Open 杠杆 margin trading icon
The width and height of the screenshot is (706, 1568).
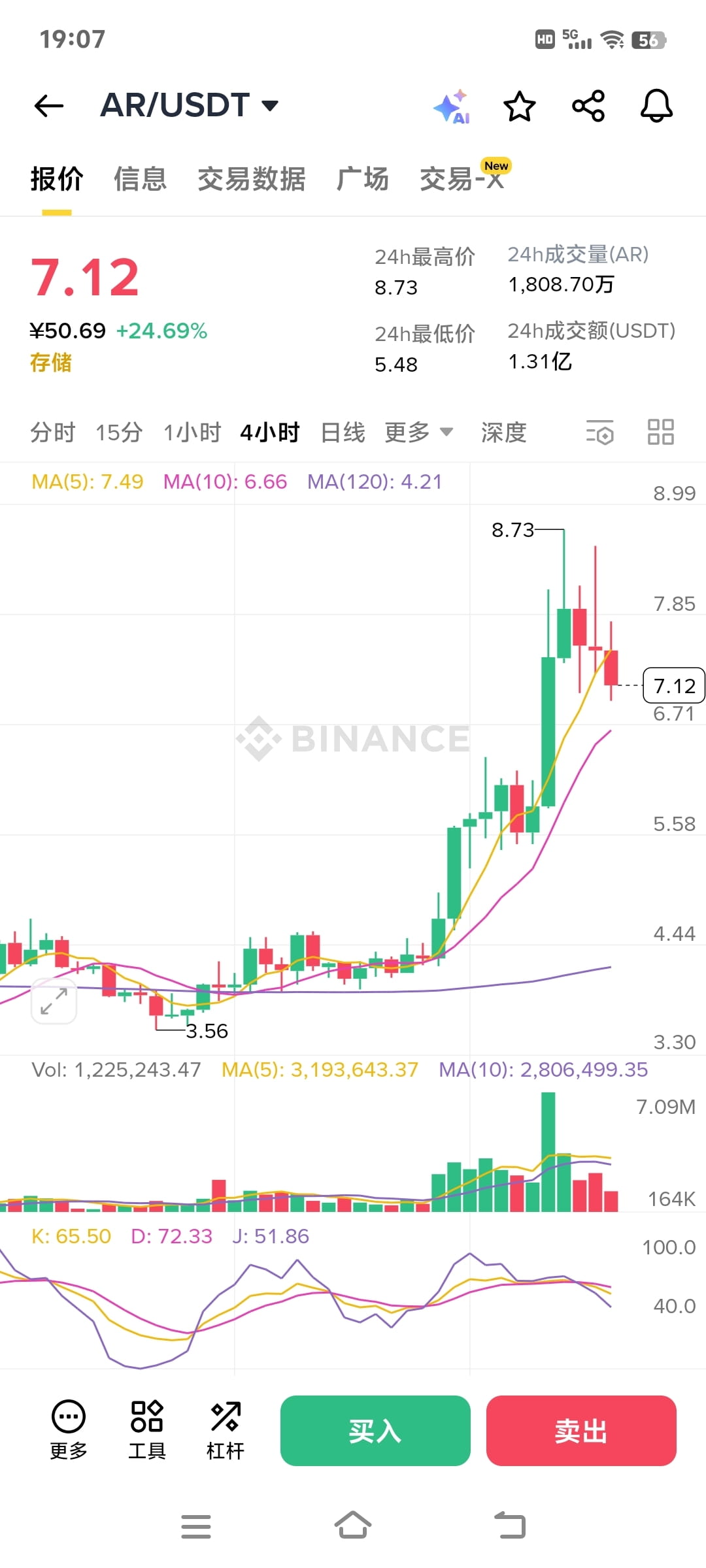coord(226,1430)
